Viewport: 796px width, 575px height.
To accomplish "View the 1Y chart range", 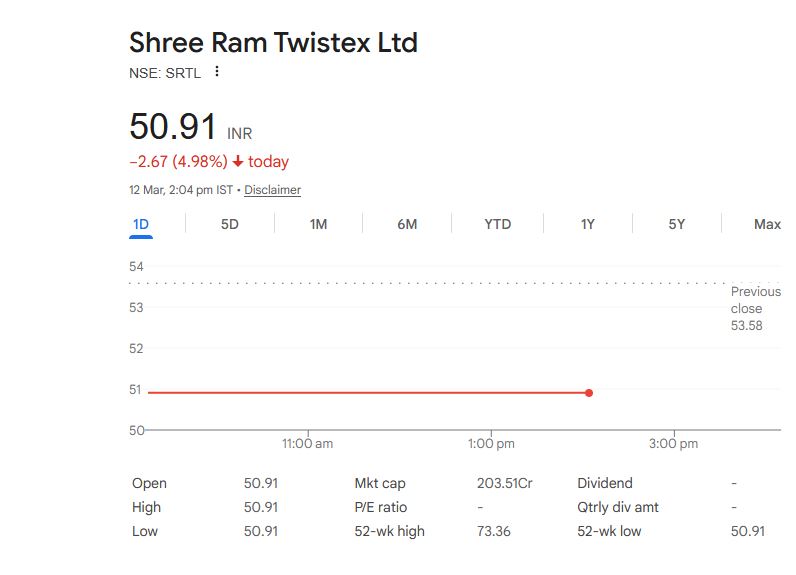I will tap(588, 224).
